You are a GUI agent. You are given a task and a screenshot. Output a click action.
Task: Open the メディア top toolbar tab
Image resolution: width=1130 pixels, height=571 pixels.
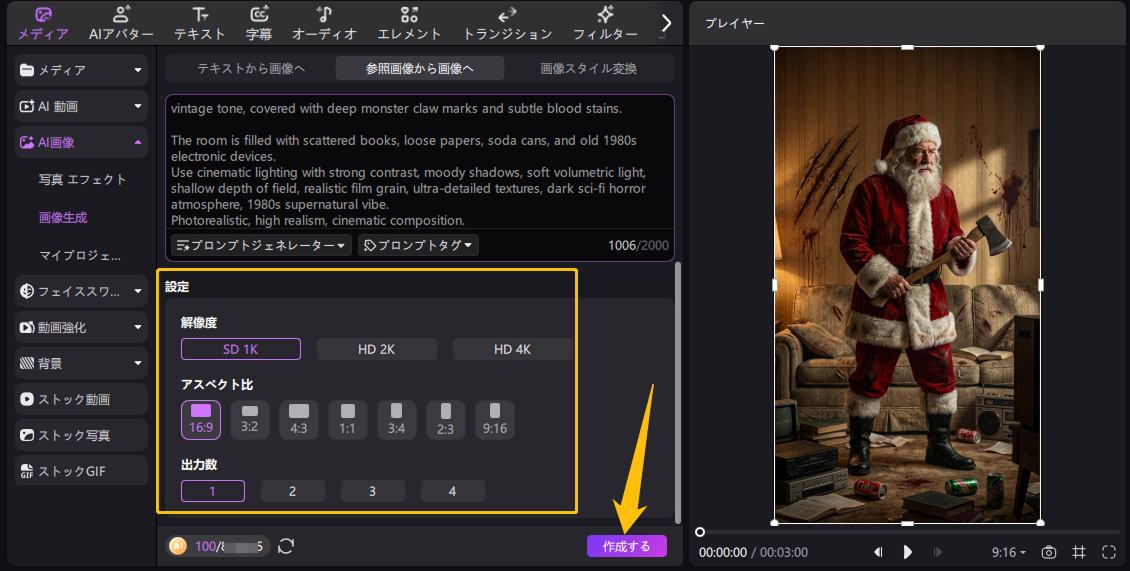[43, 23]
